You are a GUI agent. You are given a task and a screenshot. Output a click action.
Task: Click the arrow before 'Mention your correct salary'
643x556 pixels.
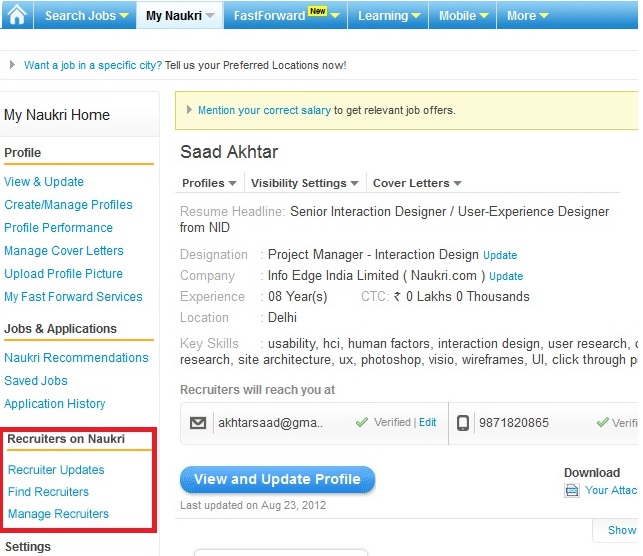(x=189, y=109)
